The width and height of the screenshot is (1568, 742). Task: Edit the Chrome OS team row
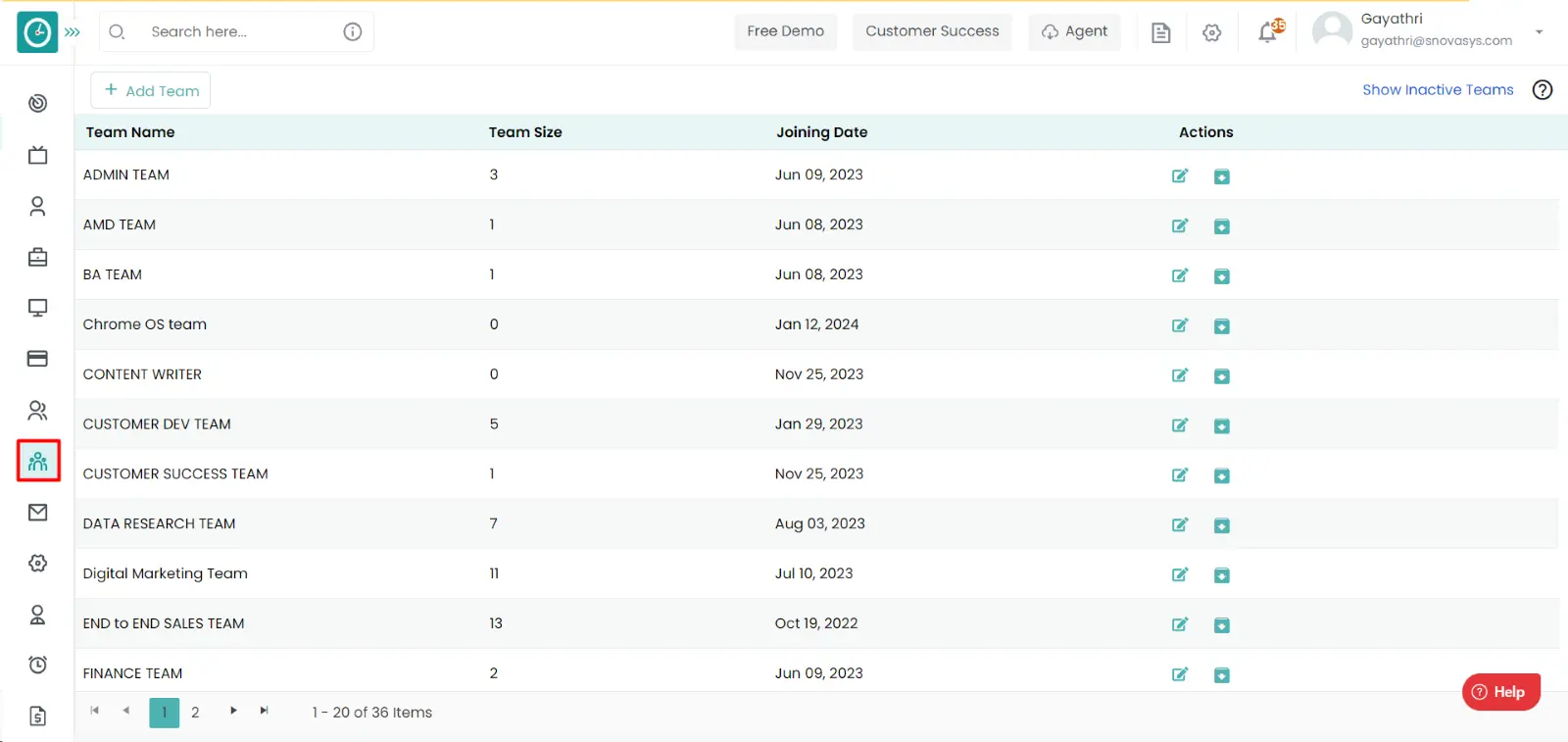click(1180, 325)
